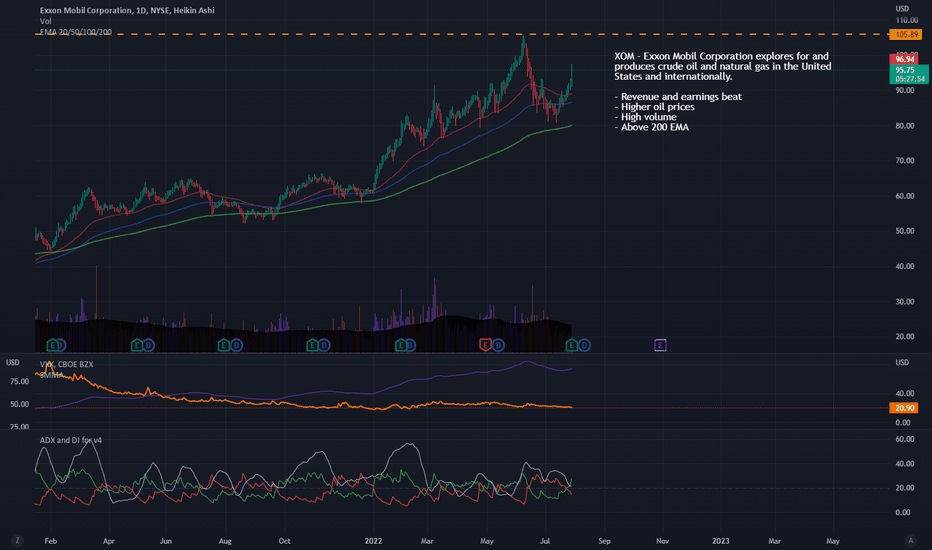Click the earnings marker above the Aug label
Viewport: 932px width, 550px height.
[x=223, y=345]
